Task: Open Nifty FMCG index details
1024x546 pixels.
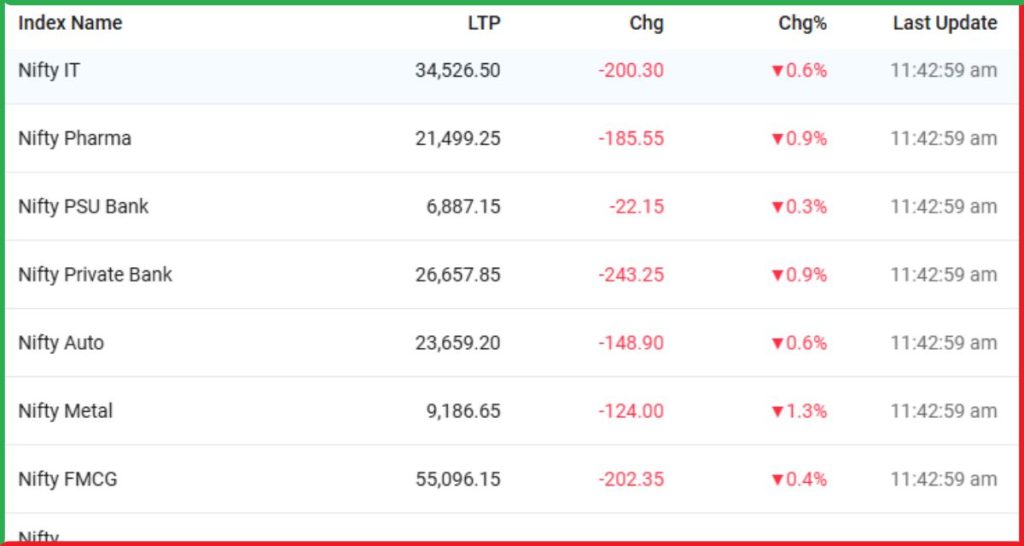Action: coord(68,479)
